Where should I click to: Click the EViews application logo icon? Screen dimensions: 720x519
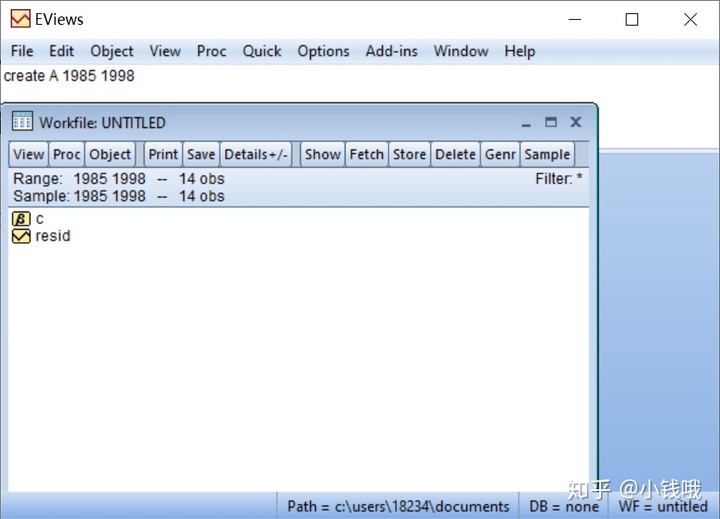click(21, 19)
